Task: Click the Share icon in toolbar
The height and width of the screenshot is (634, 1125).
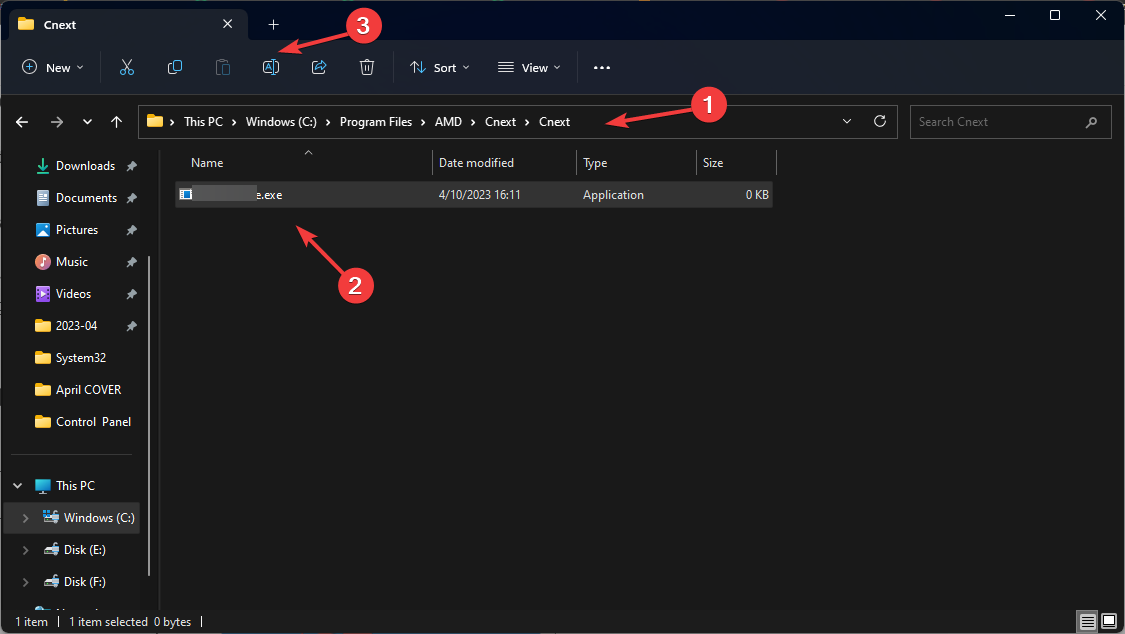Action: pos(319,67)
